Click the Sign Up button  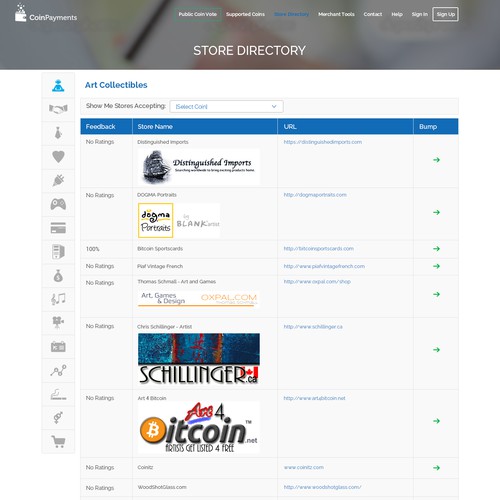445,14
